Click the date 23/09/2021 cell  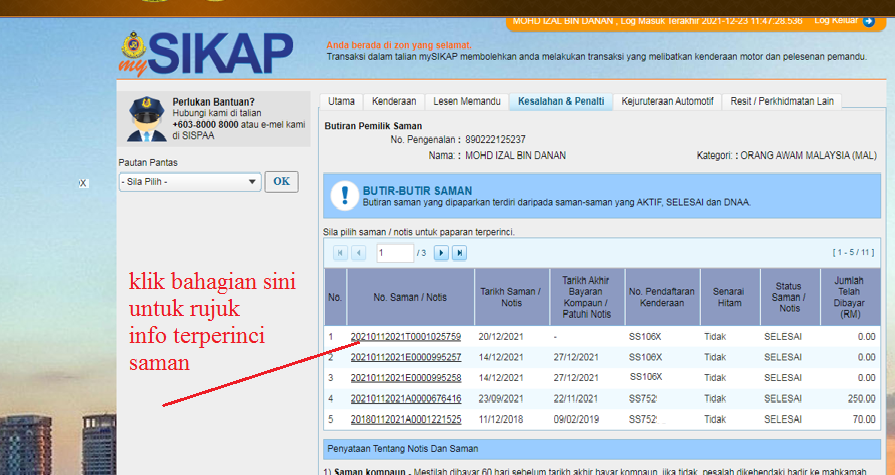(x=501, y=398)
